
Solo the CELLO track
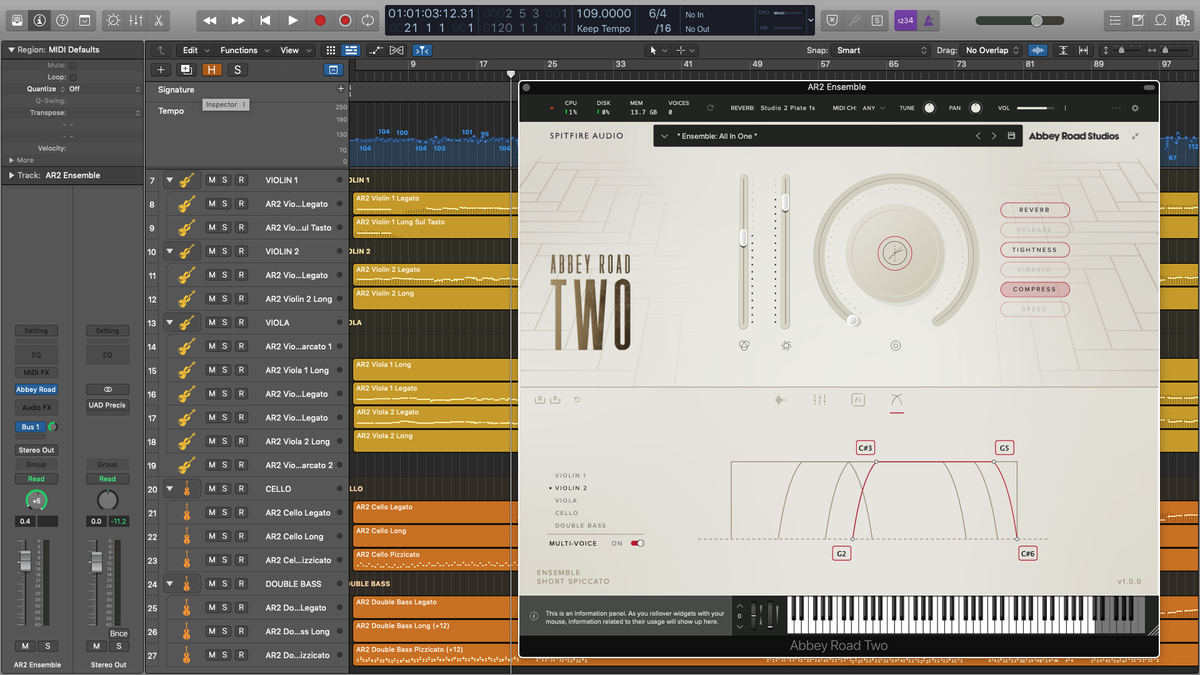[x=225, y=488]
